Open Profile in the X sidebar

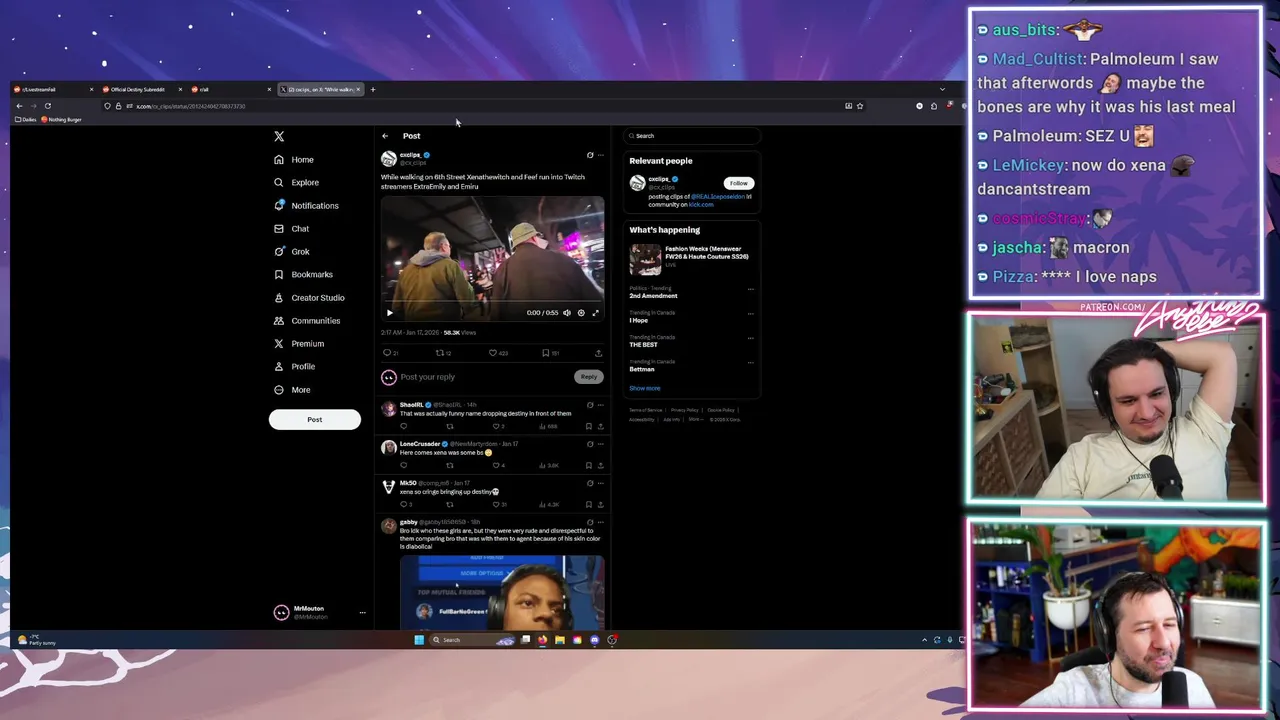pos(295,367)
